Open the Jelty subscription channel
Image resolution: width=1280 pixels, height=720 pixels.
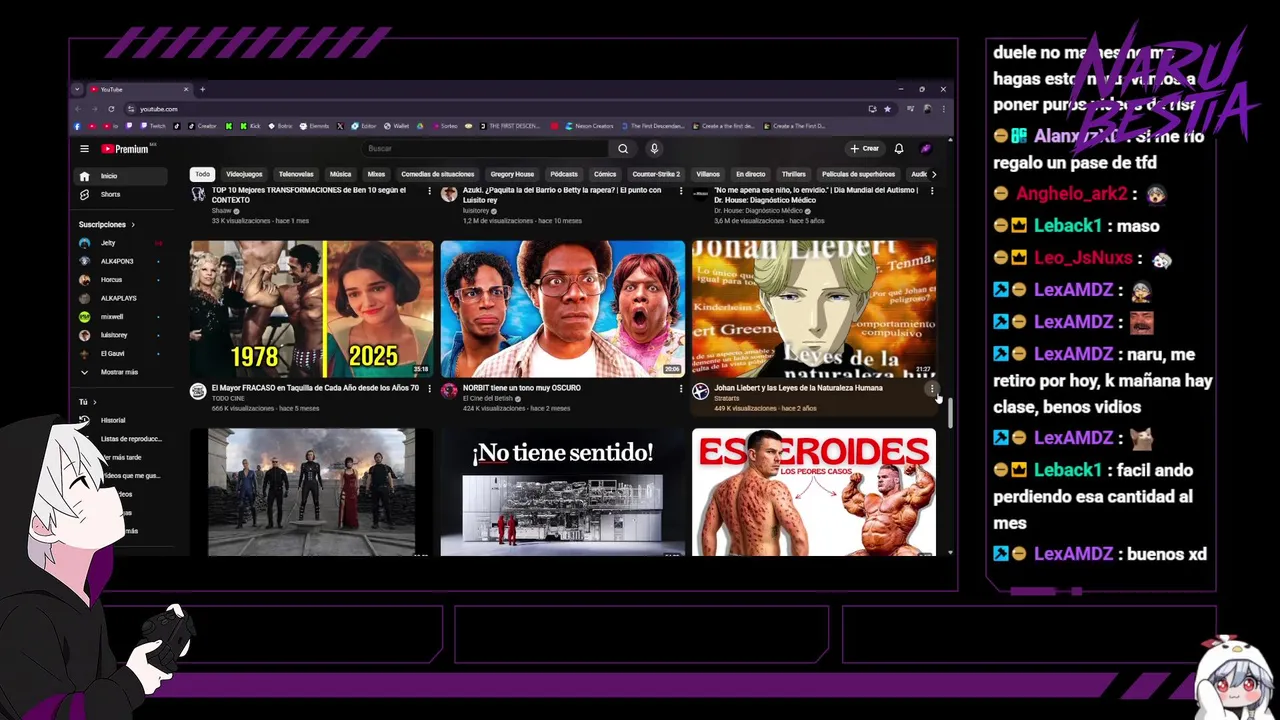coord(121,243)
